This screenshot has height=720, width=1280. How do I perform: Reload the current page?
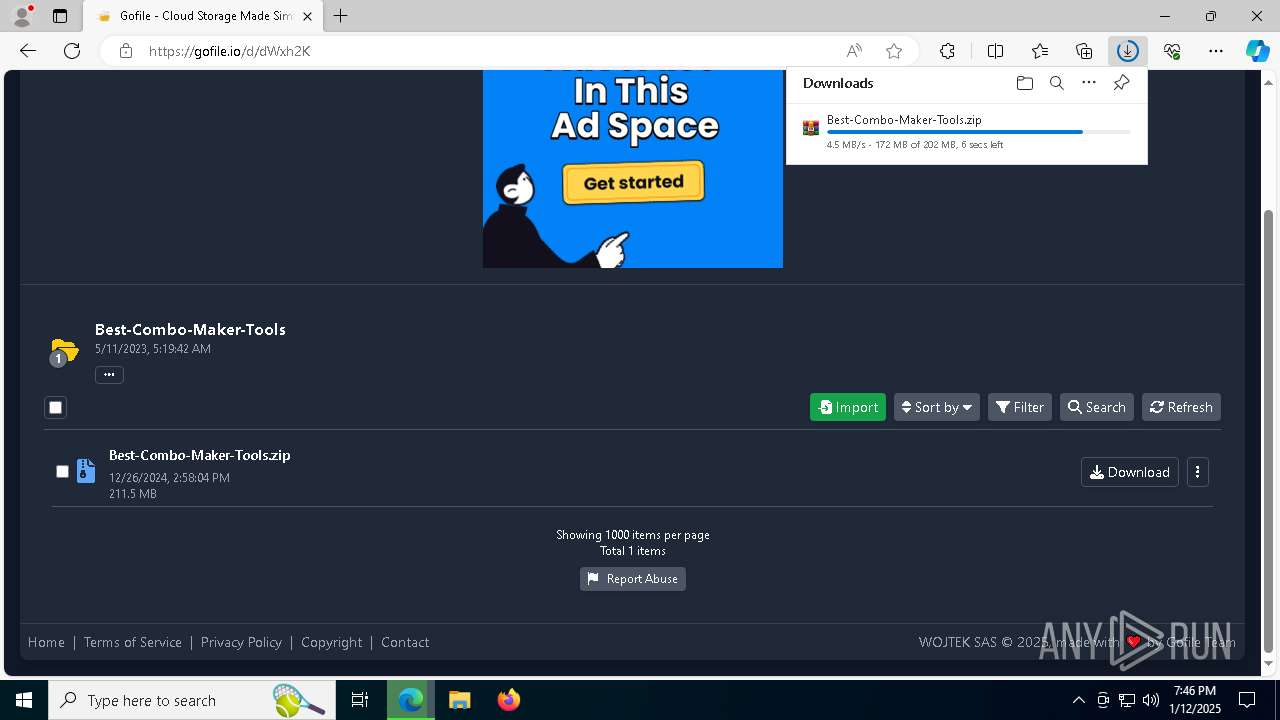pos(72,51)
